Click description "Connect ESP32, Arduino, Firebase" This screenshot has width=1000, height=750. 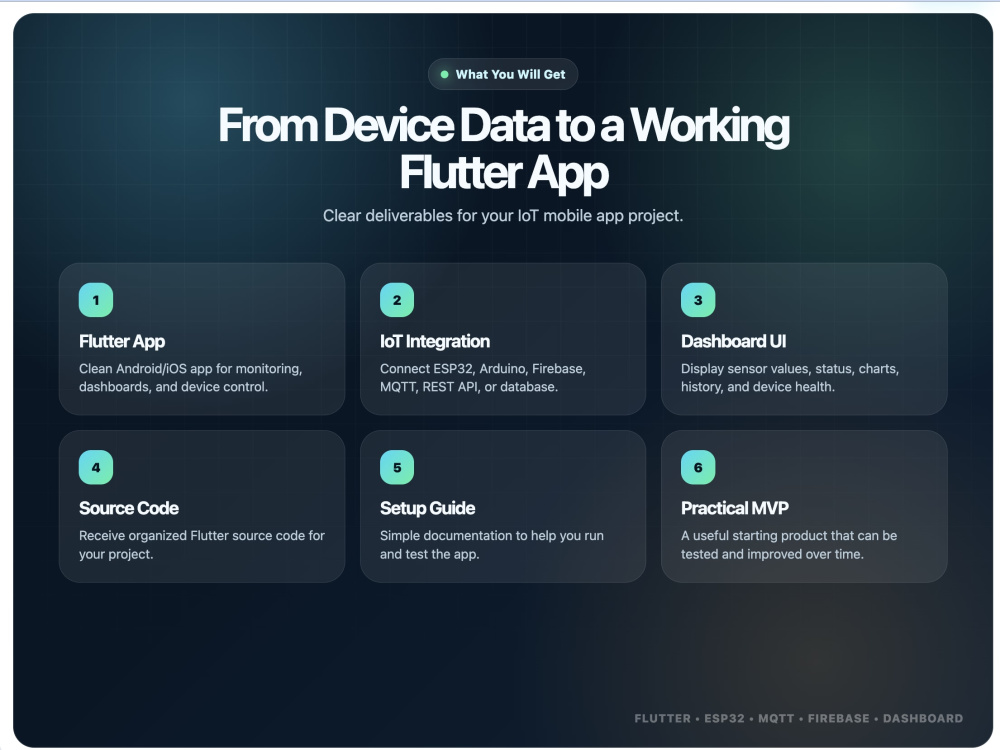[x=483, y=369]
